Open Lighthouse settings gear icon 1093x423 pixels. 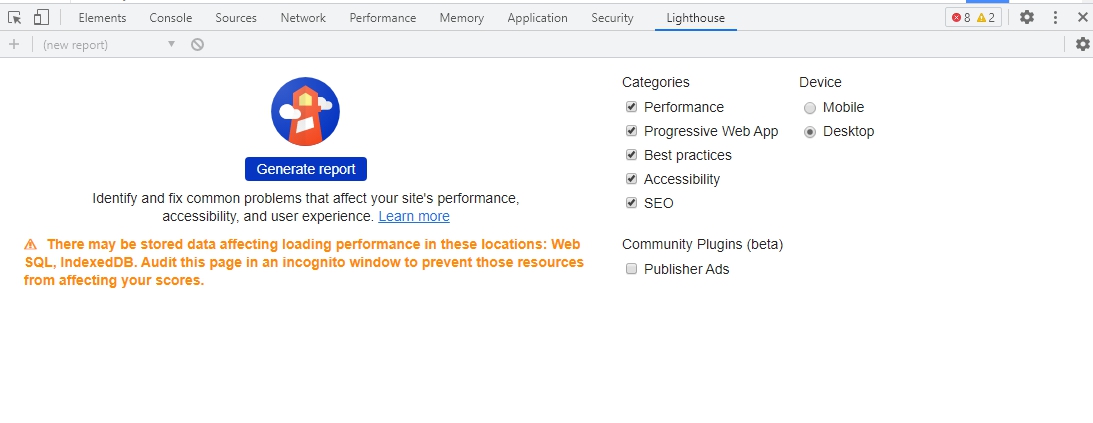1082,44
